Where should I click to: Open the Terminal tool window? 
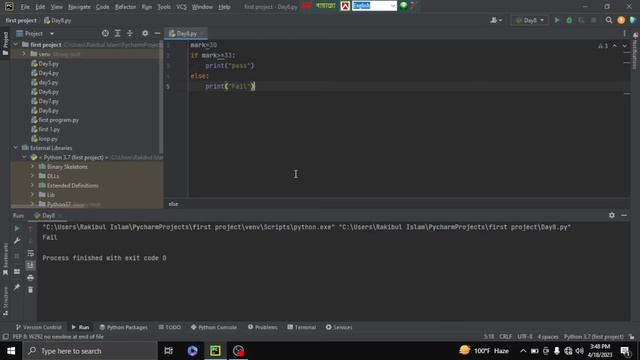click(302, 327)
